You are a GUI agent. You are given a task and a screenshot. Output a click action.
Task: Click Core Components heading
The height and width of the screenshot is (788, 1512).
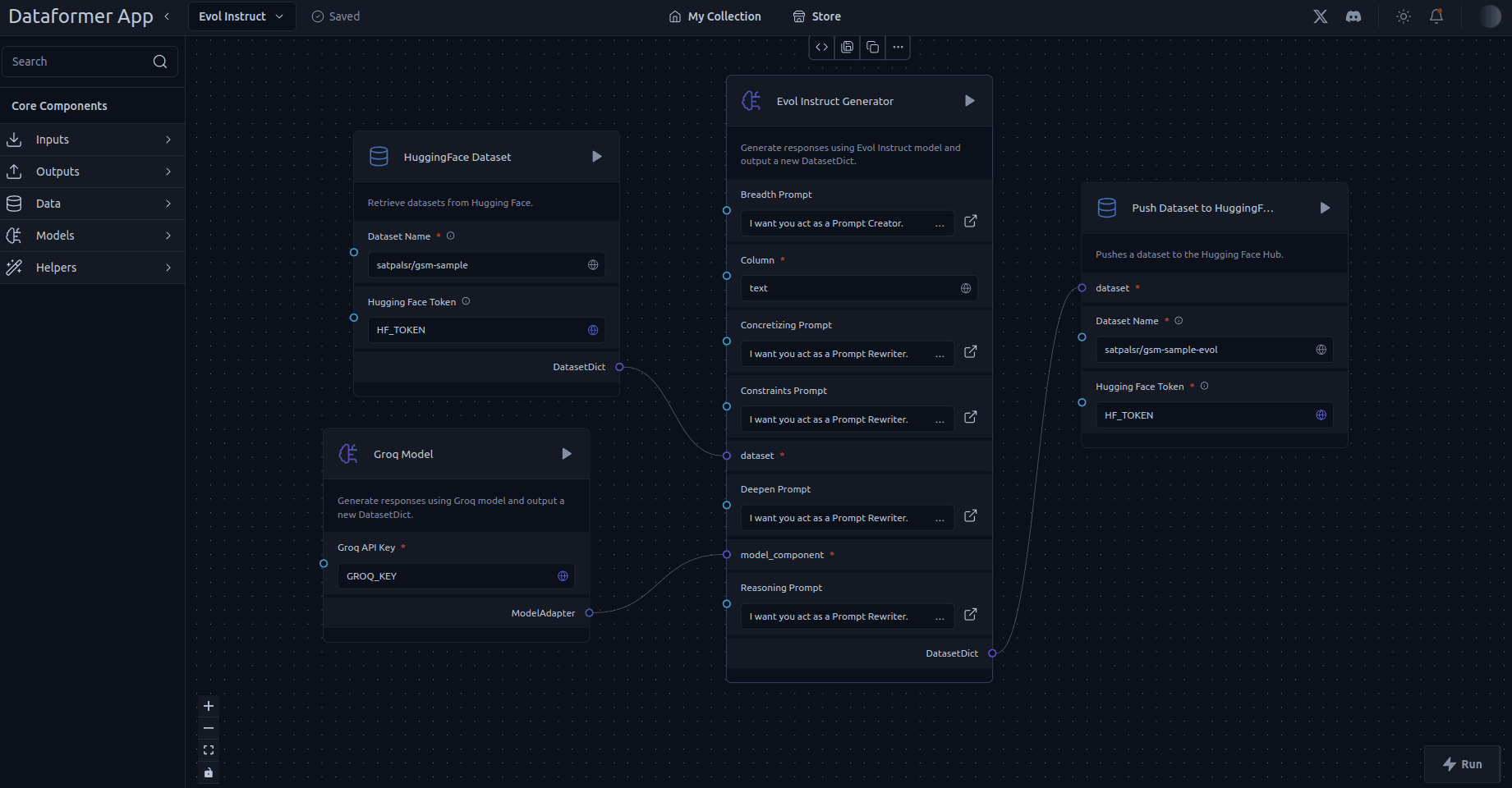(59, 106)
